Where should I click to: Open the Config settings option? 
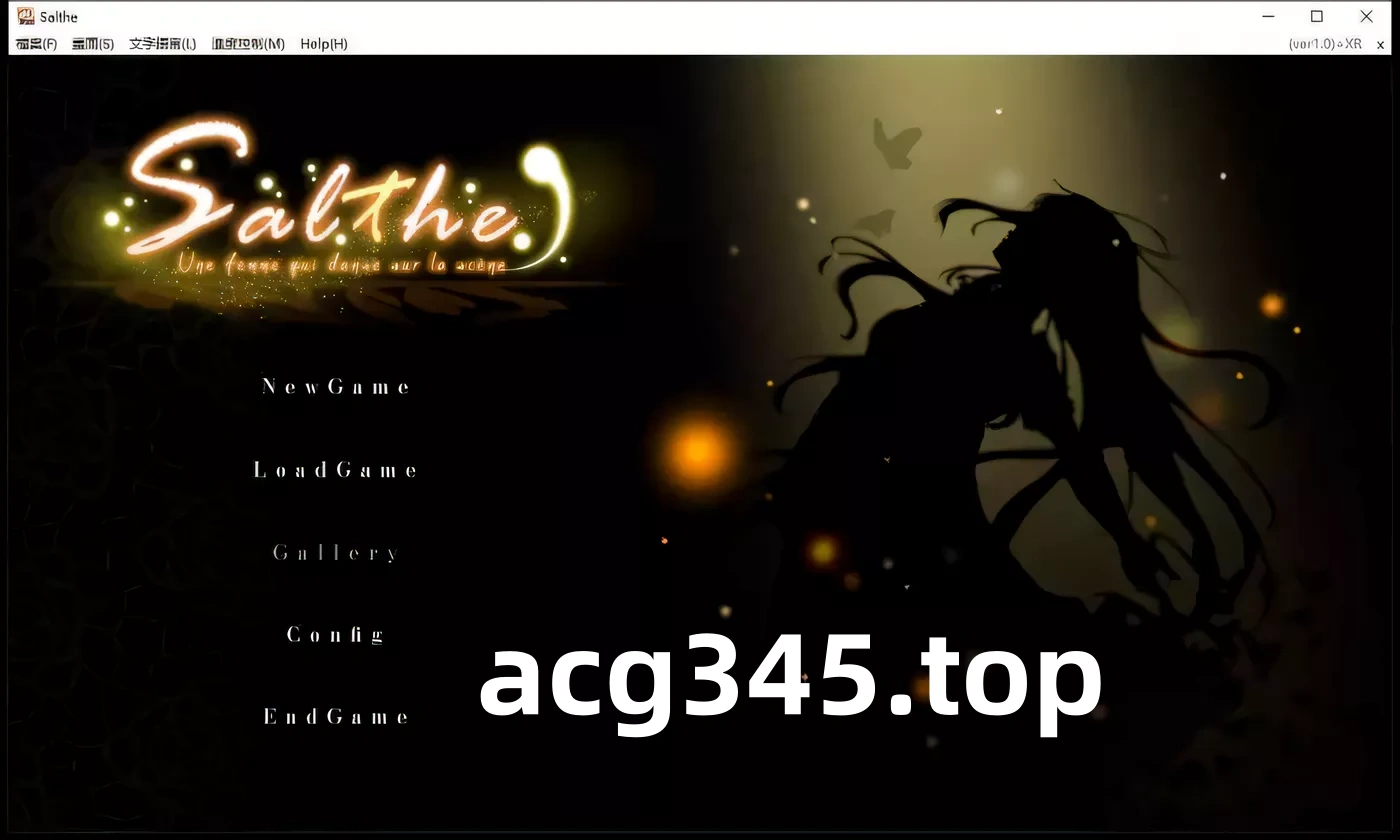336,635
